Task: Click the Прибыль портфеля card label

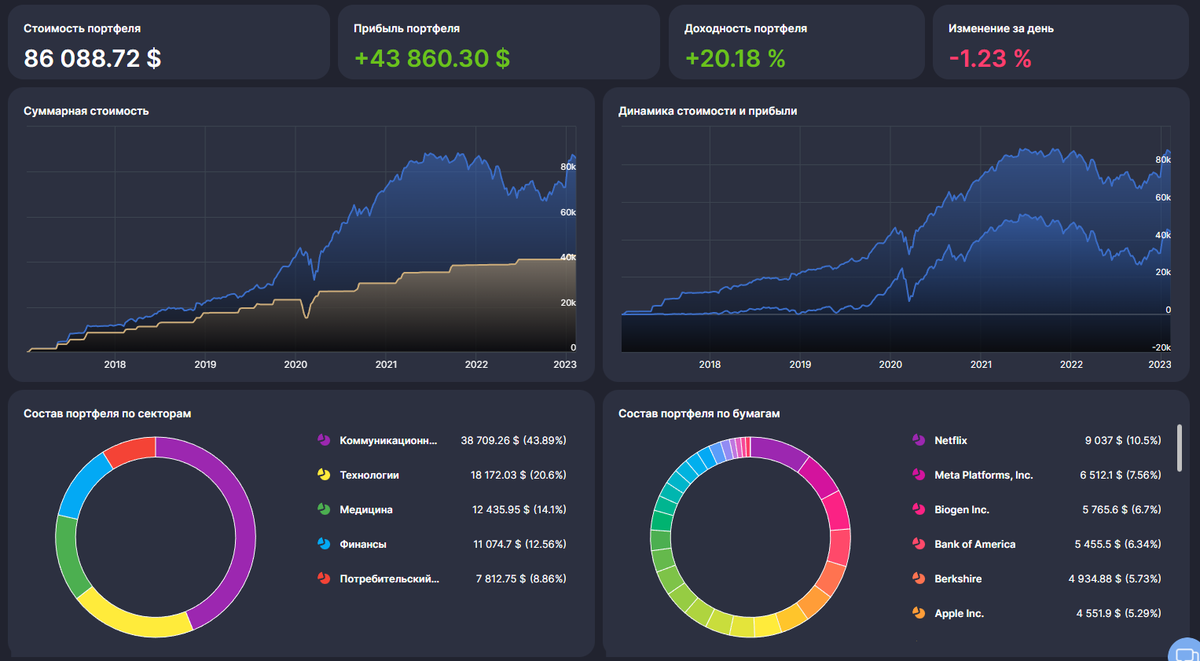Action: 407,28
